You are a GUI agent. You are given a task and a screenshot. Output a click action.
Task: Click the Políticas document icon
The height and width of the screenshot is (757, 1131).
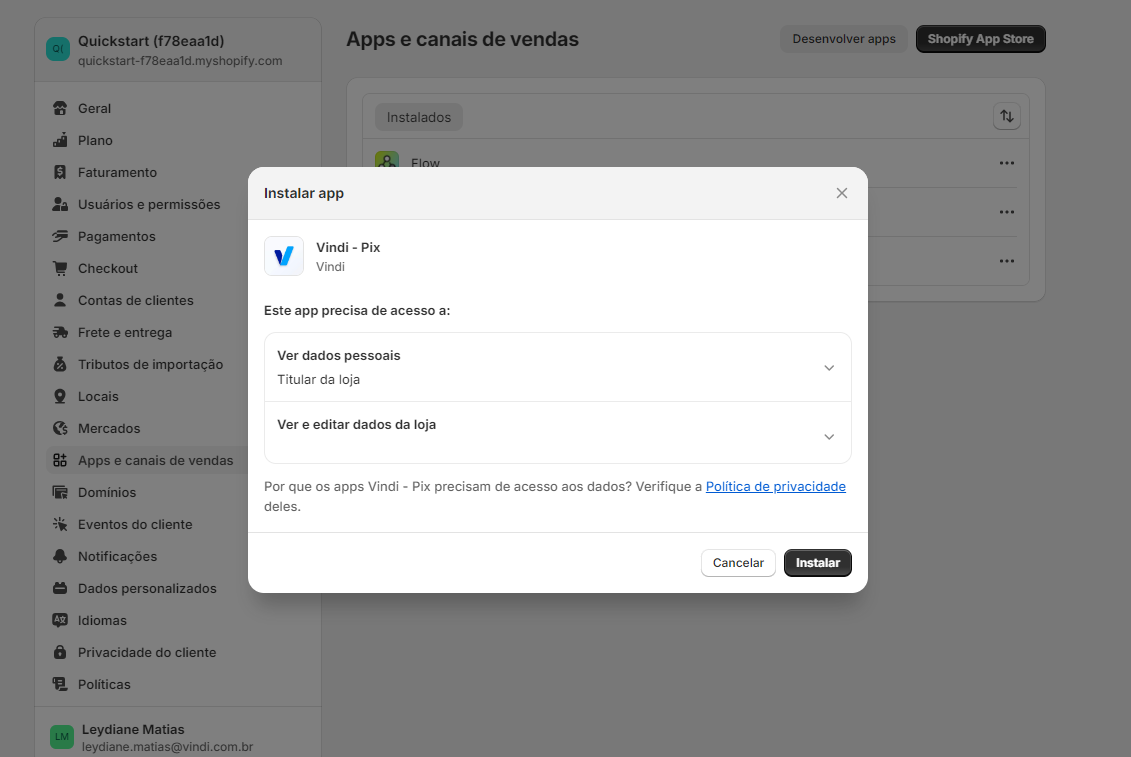coord(60,684)
